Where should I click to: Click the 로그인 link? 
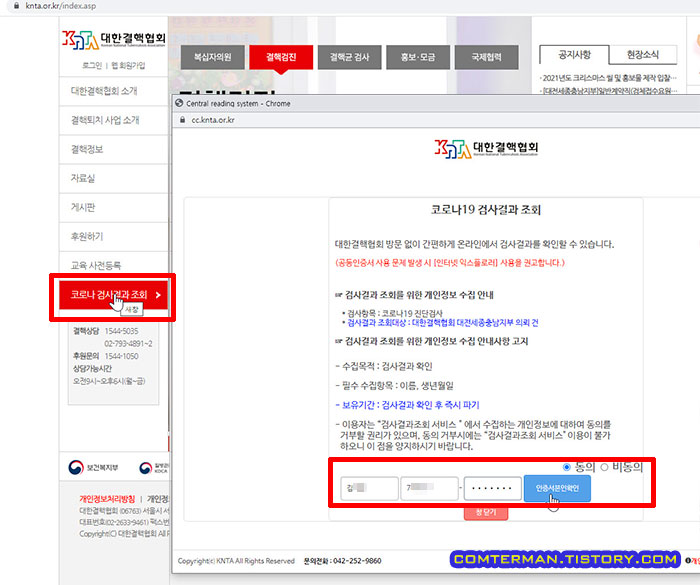(92, 66)
